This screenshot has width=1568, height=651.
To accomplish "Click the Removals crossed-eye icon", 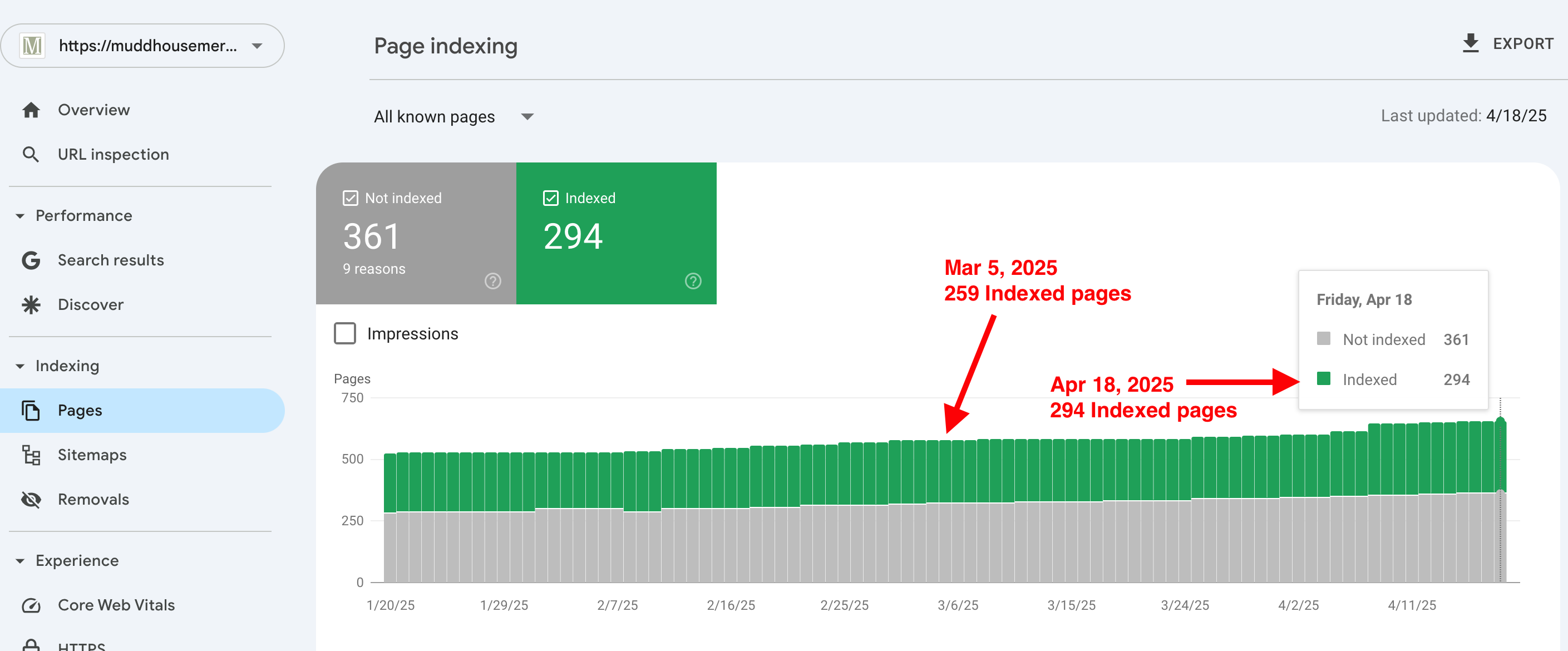I will (31, 500).
